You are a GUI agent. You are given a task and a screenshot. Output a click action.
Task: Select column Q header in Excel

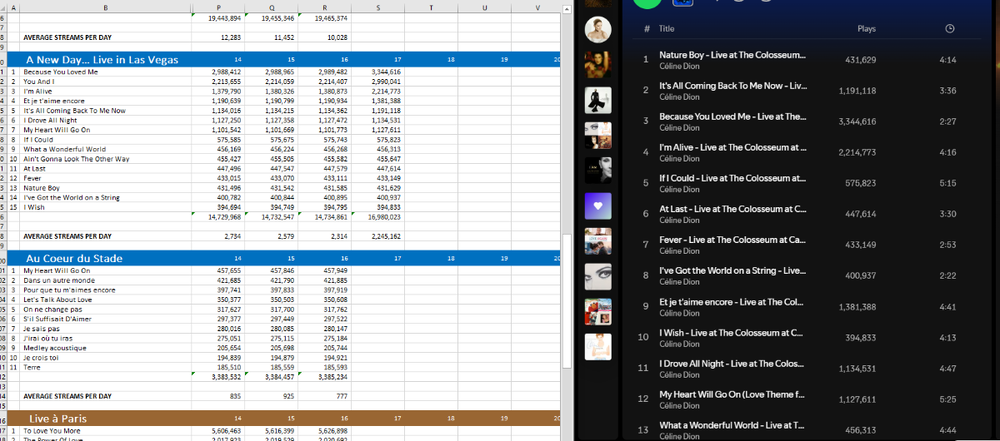[x=271, y=8]
